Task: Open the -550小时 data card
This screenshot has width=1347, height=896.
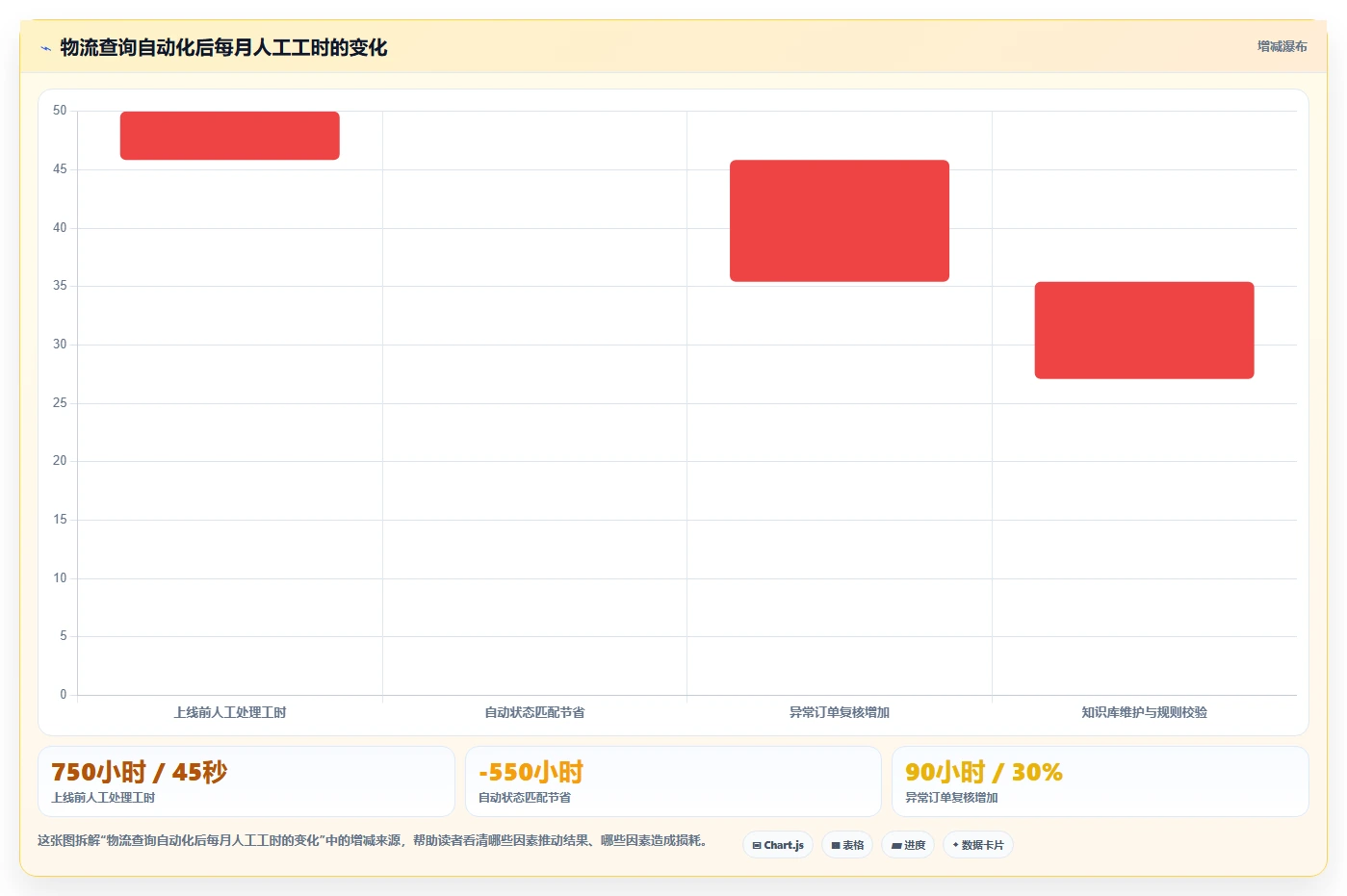Action: tap(673, 781)
